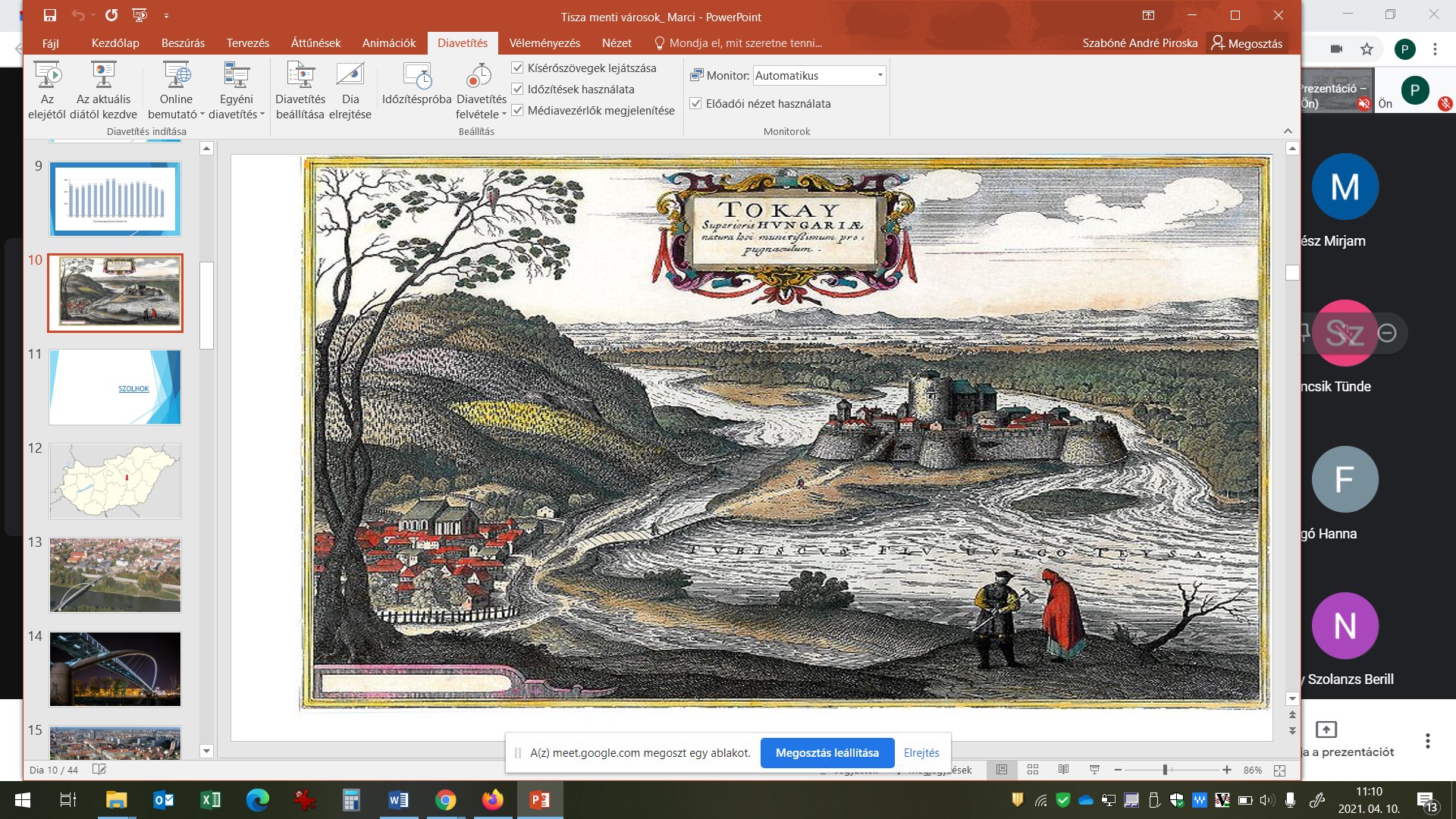Switch to Tervezés tab

point(248,43)
